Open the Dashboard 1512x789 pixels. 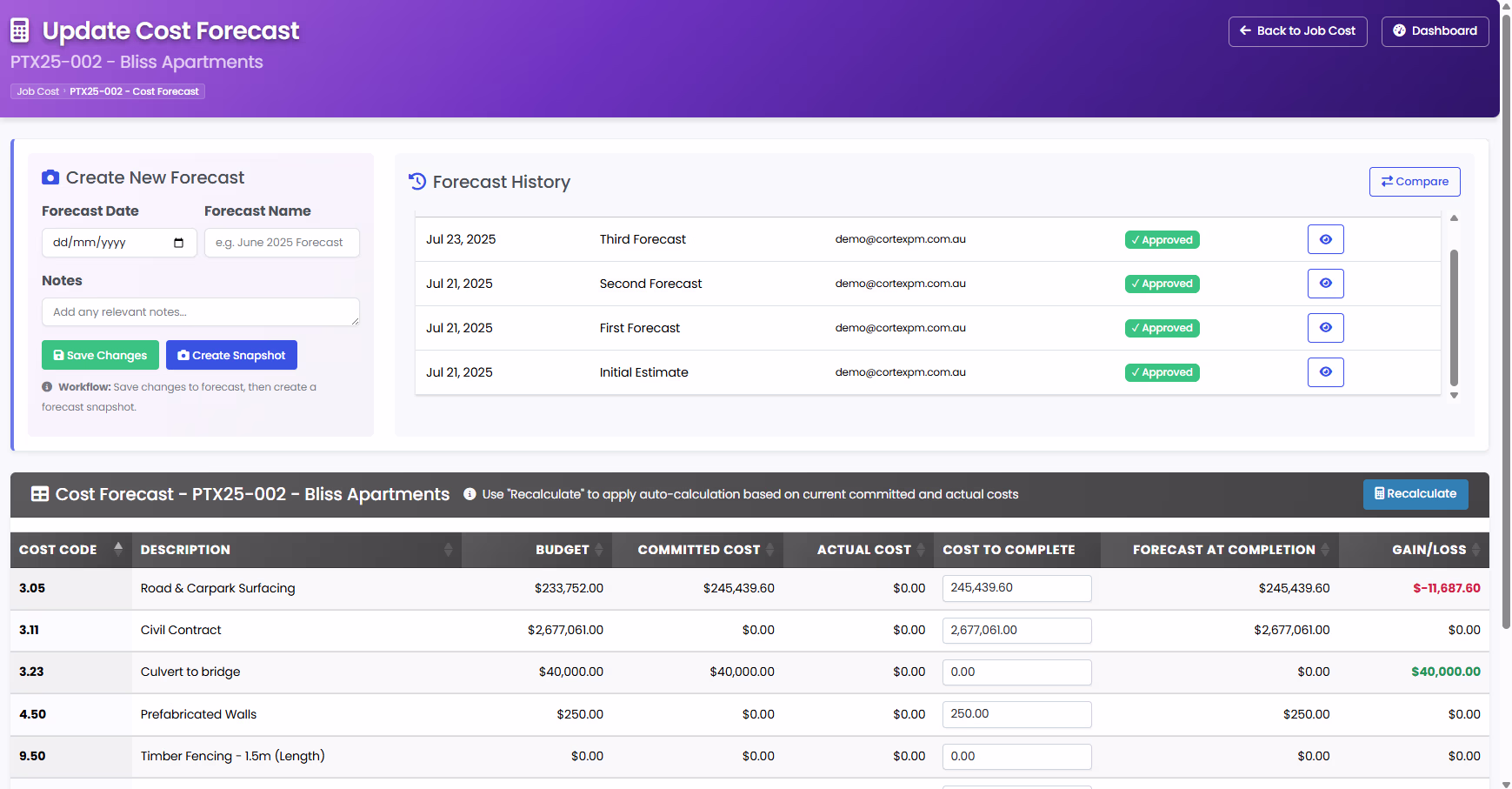pos(1435,31)
